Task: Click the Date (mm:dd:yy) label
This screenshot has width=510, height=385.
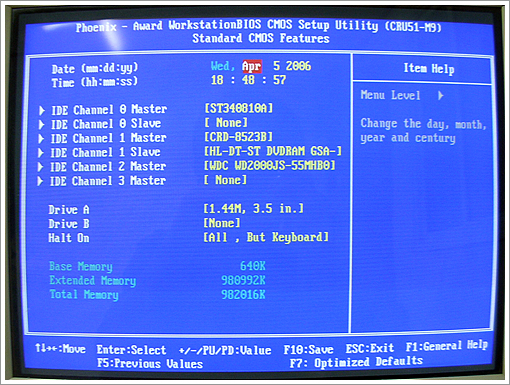Action: pyautogui.click(x=95, y=68)
